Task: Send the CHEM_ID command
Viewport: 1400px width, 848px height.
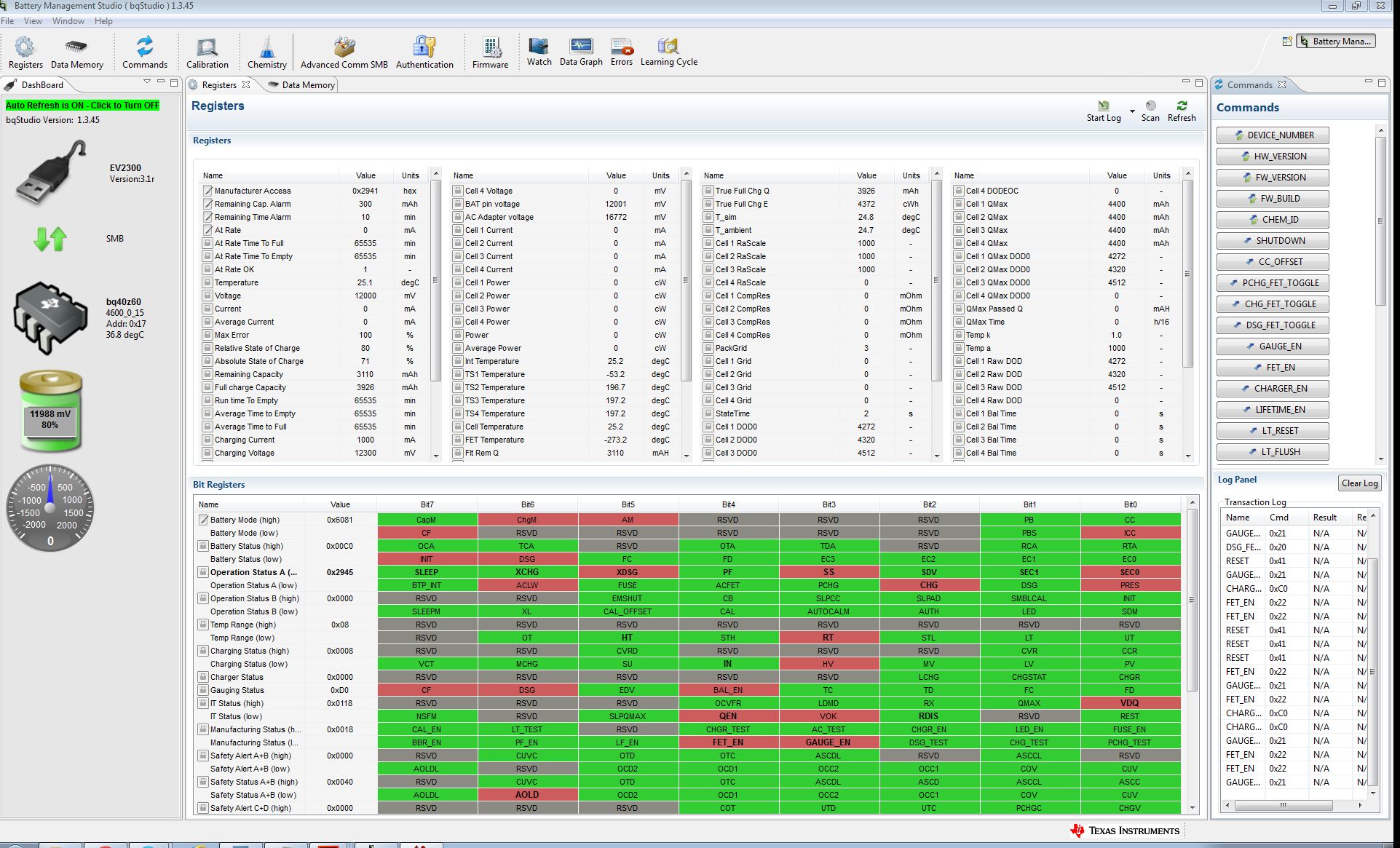Action: coord(1273,220)
